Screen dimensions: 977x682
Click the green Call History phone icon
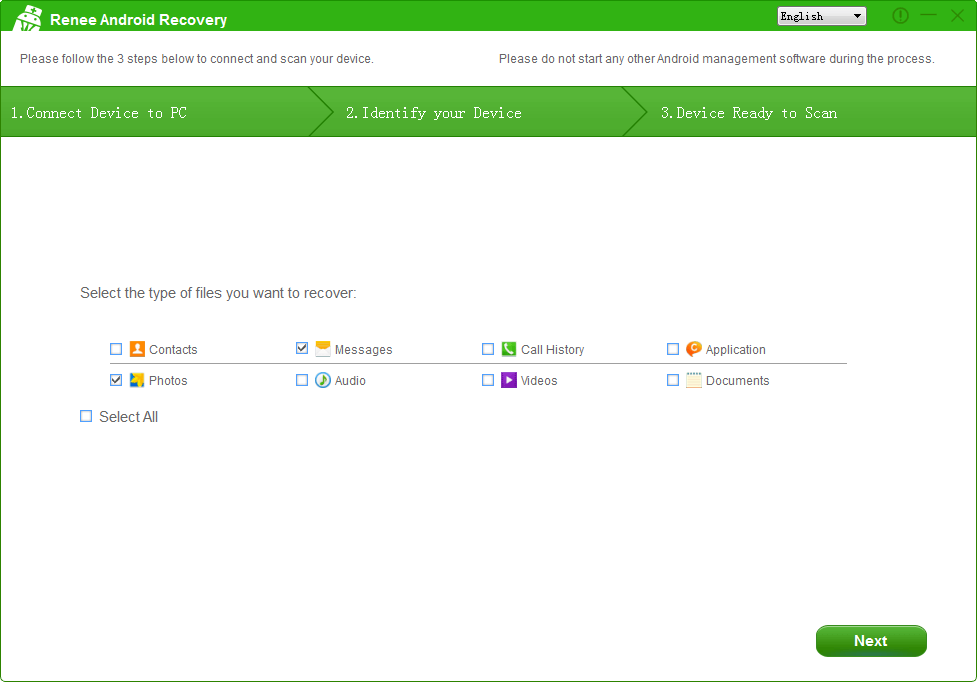click(509, 349)
